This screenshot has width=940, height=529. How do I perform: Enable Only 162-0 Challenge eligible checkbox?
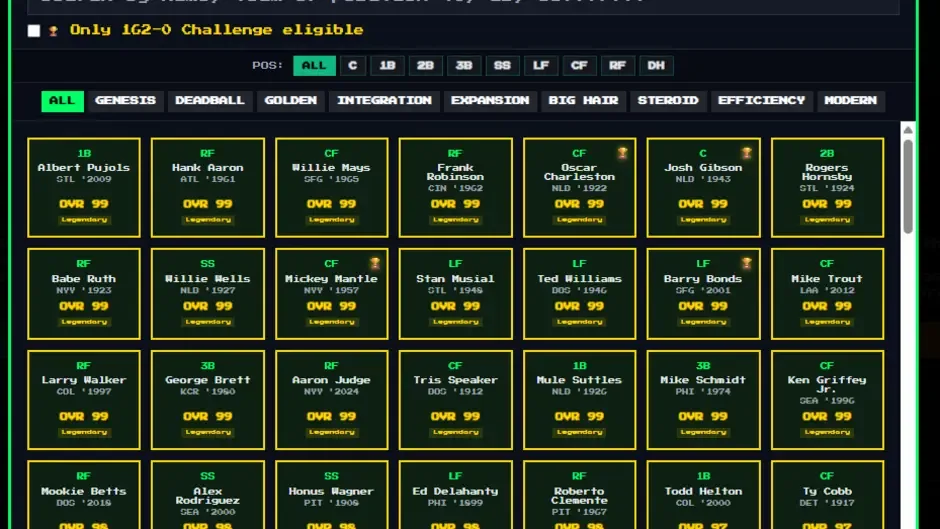point(34,31)
